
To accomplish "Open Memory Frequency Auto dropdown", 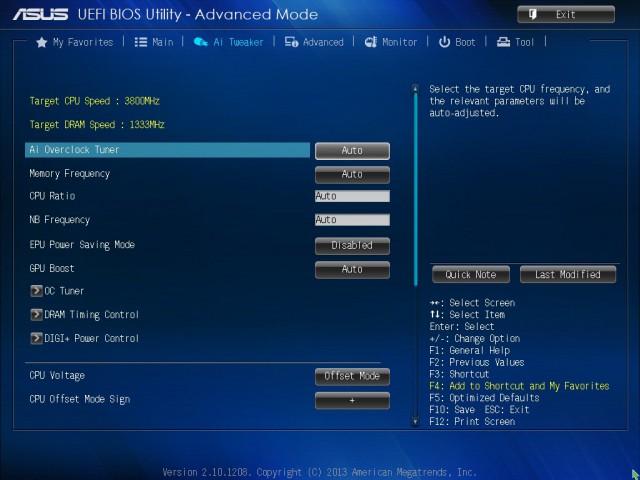I will click(x=352, y=174).
